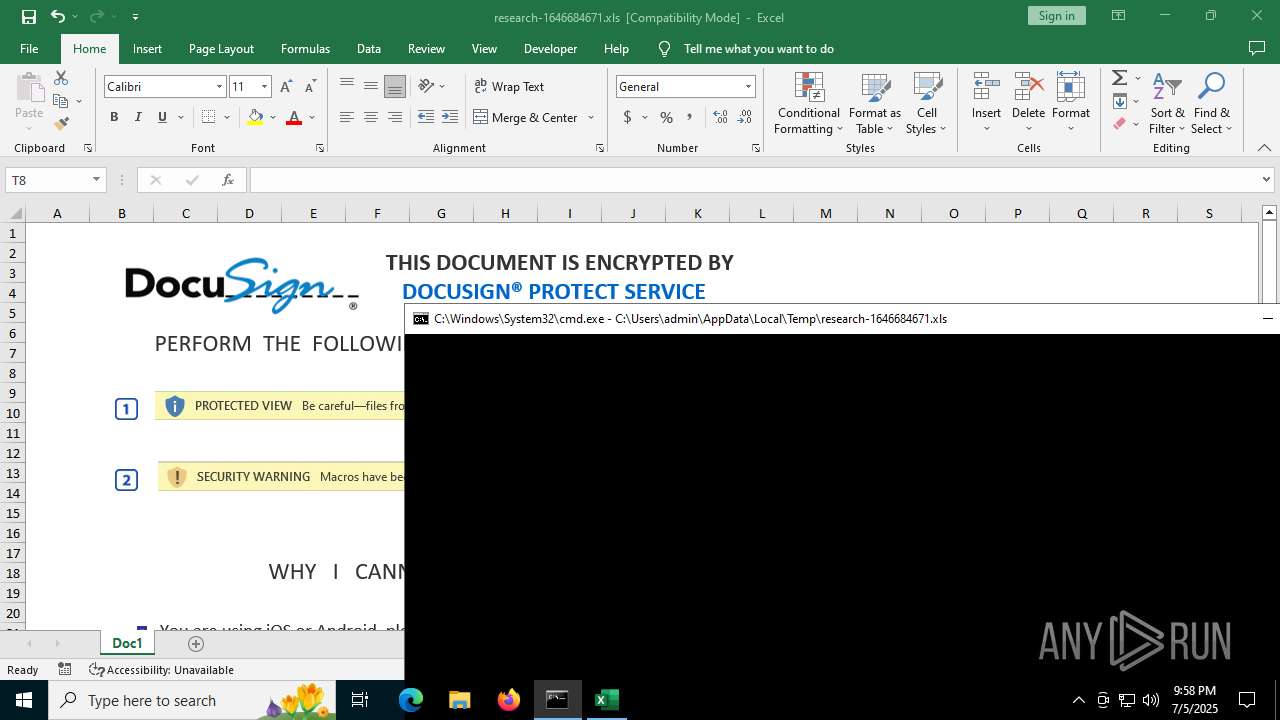This screenshot has height=720, width=1280.
Task: Click the AutoSum sigma icon
Action: tap(1120, 78)
